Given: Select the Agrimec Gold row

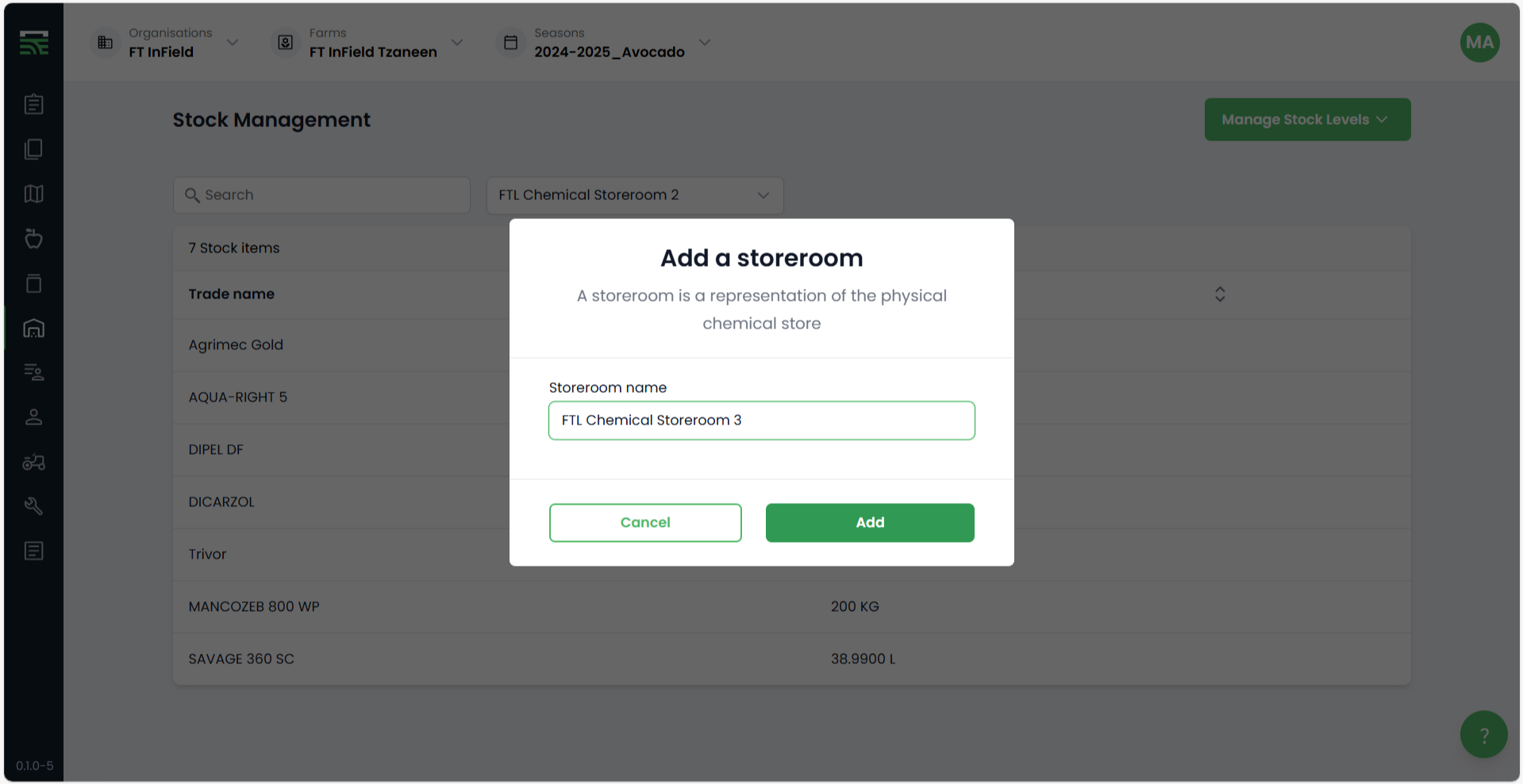Looking at the screenshot, I should click(x=791, y=345).
